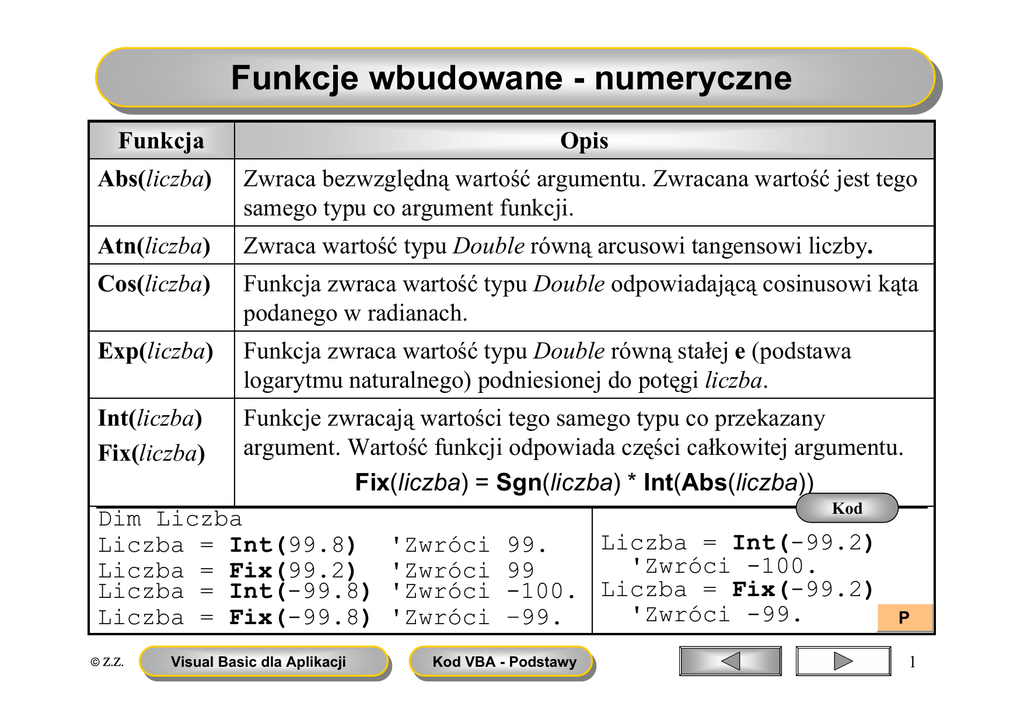
Task: Click the Dim Liczba code line
Action: tap(170, 520)
